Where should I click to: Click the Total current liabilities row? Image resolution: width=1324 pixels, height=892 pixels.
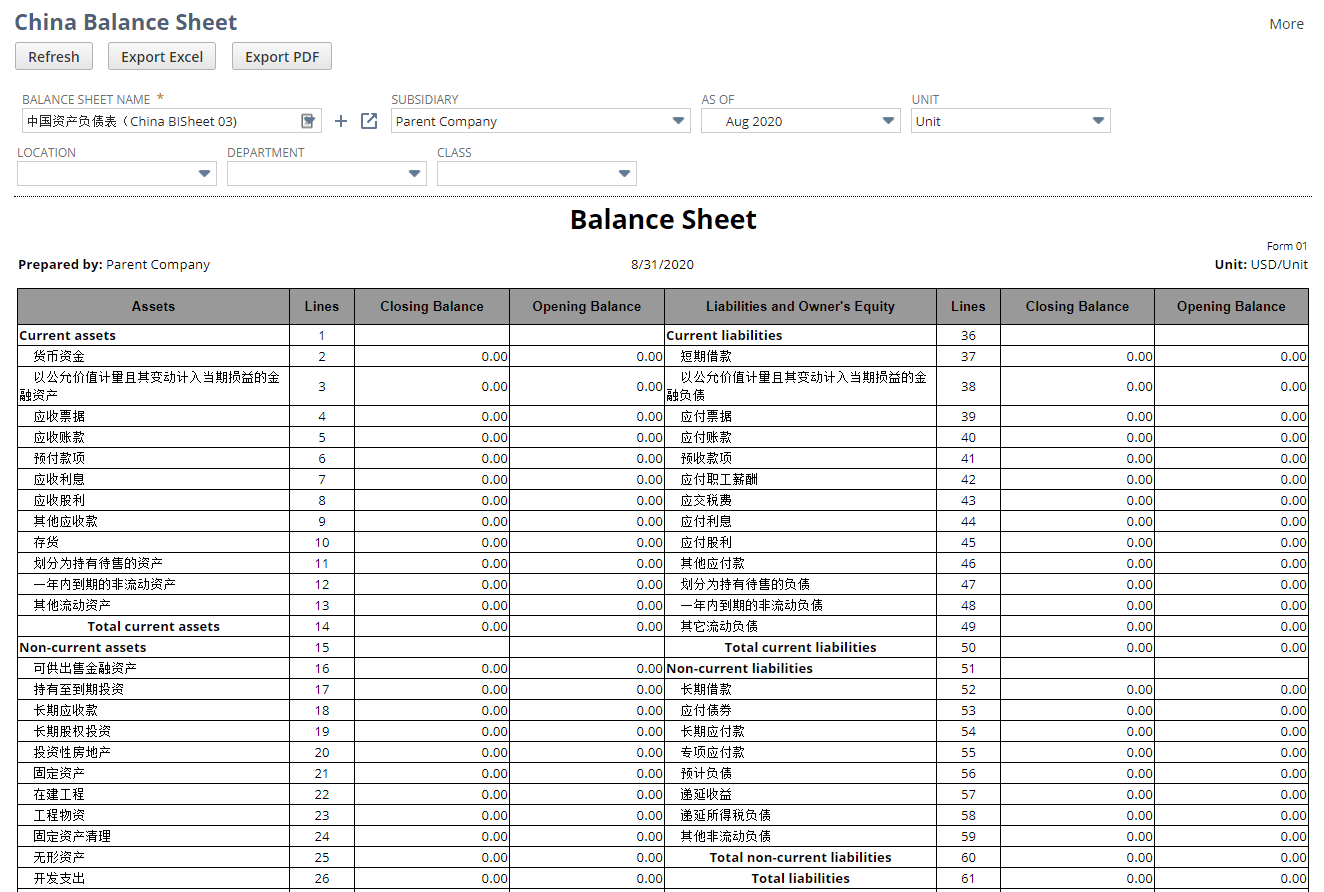(x=800, y=648)
